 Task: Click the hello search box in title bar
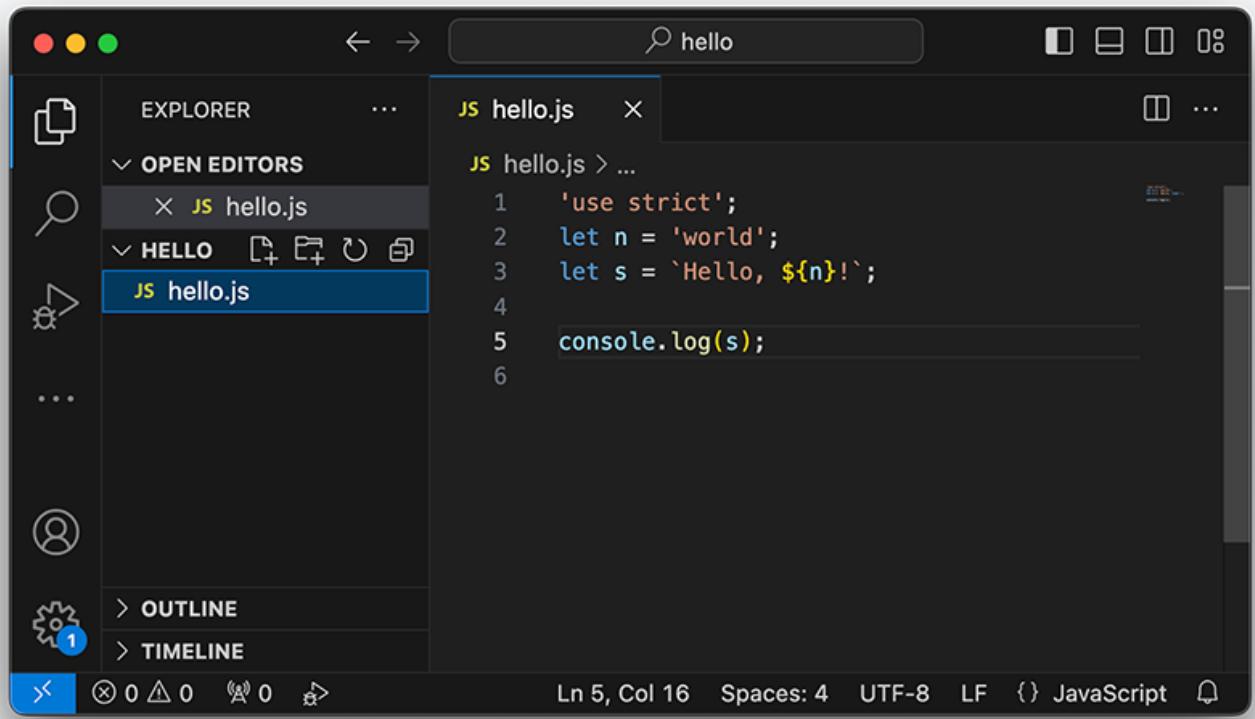[686, 41]
